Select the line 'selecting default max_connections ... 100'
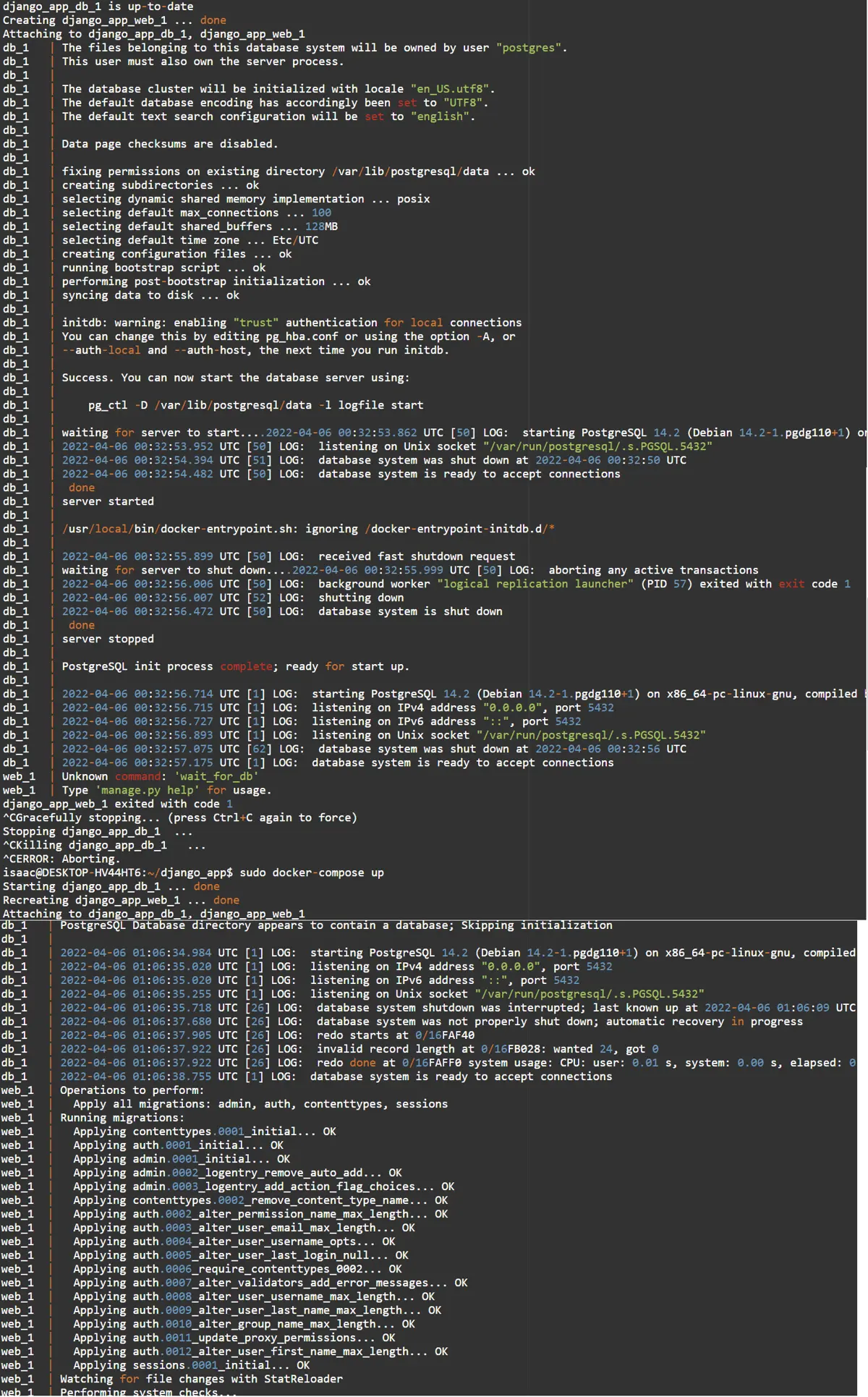Viewport: 868px width, 1397px height. 196,213
